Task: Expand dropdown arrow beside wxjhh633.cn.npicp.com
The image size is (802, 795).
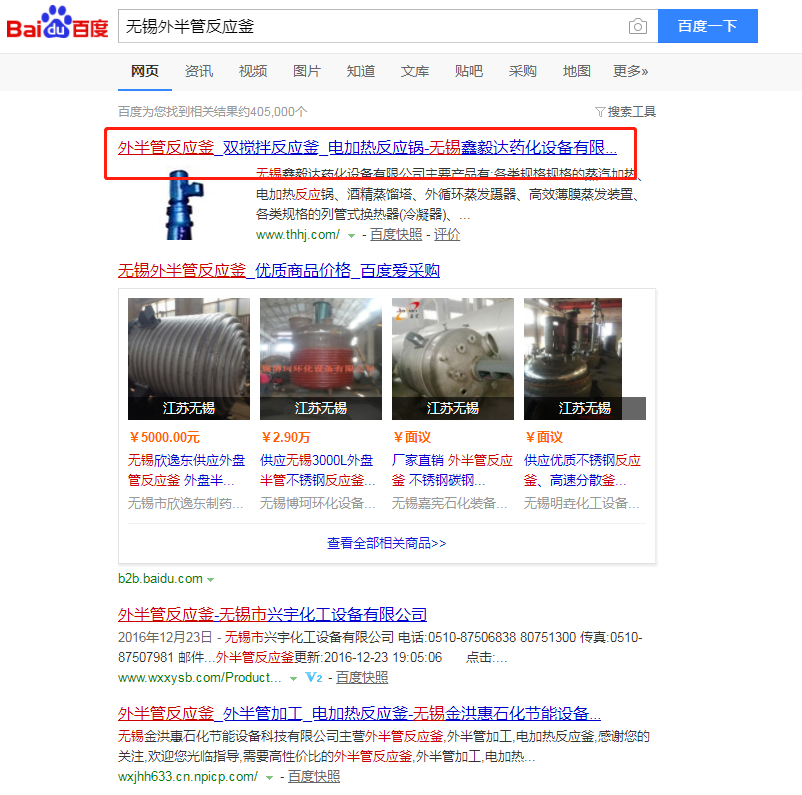Action: pyautogui.click(x=270, y=778)
